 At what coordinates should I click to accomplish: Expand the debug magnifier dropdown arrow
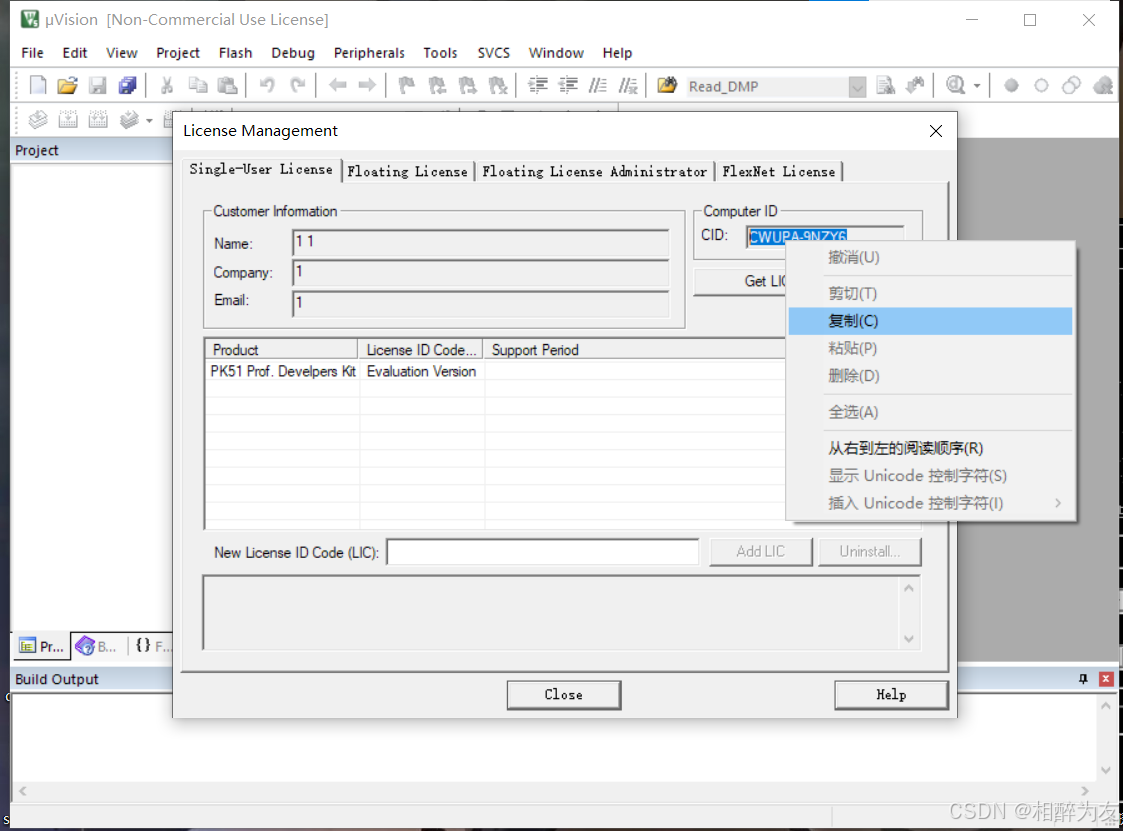[977, 86]
